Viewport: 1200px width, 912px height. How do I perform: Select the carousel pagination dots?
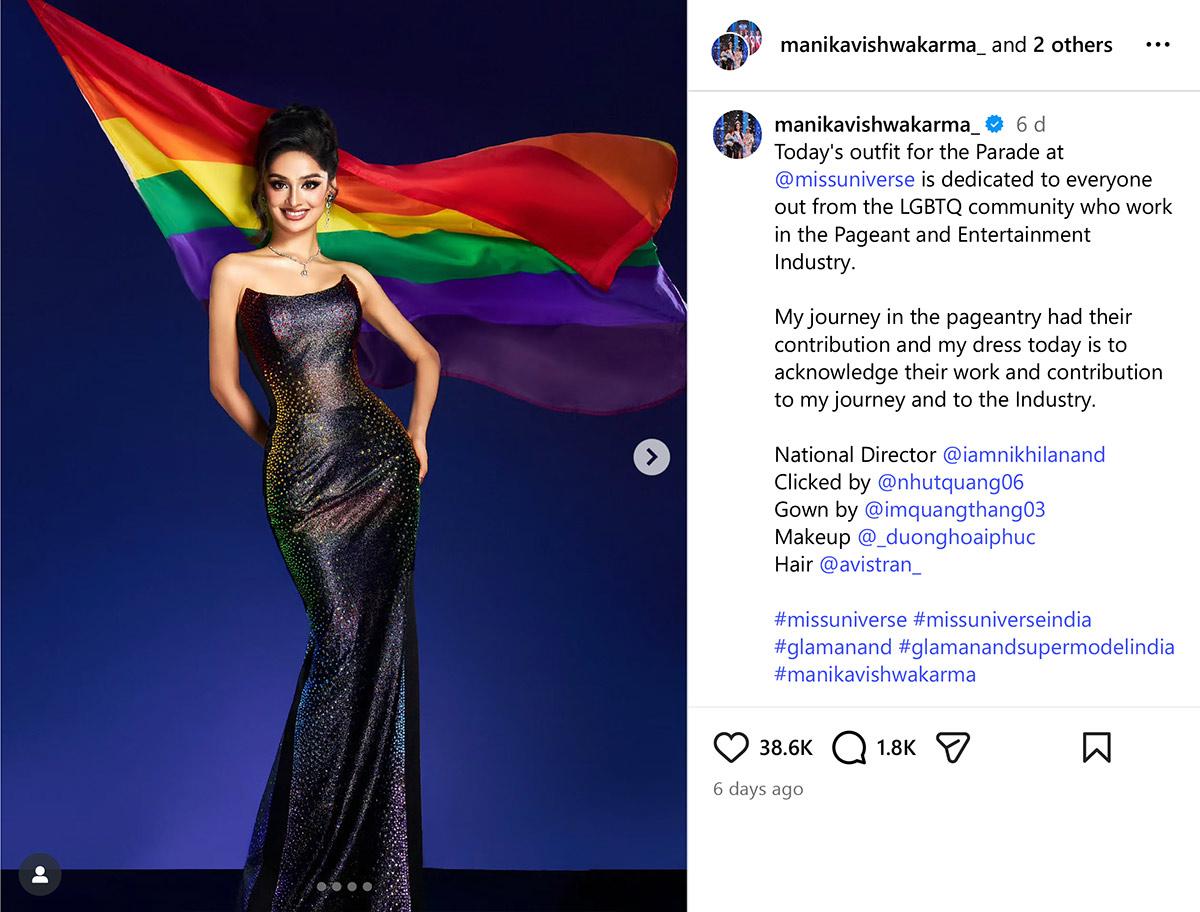pos(344,886)
